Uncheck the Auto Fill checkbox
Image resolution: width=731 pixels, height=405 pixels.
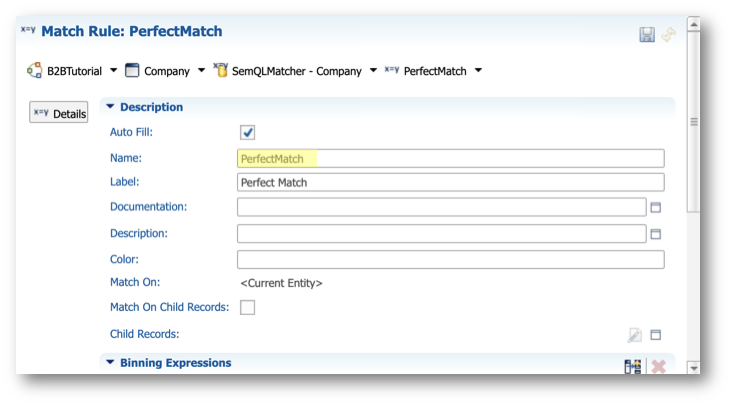(x=248, y=132)
